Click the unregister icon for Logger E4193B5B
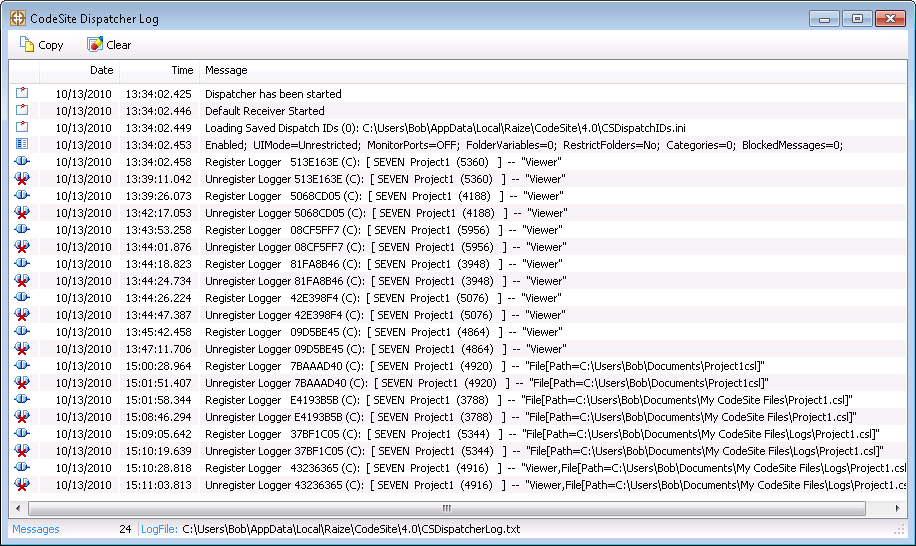 coord(22,416)
